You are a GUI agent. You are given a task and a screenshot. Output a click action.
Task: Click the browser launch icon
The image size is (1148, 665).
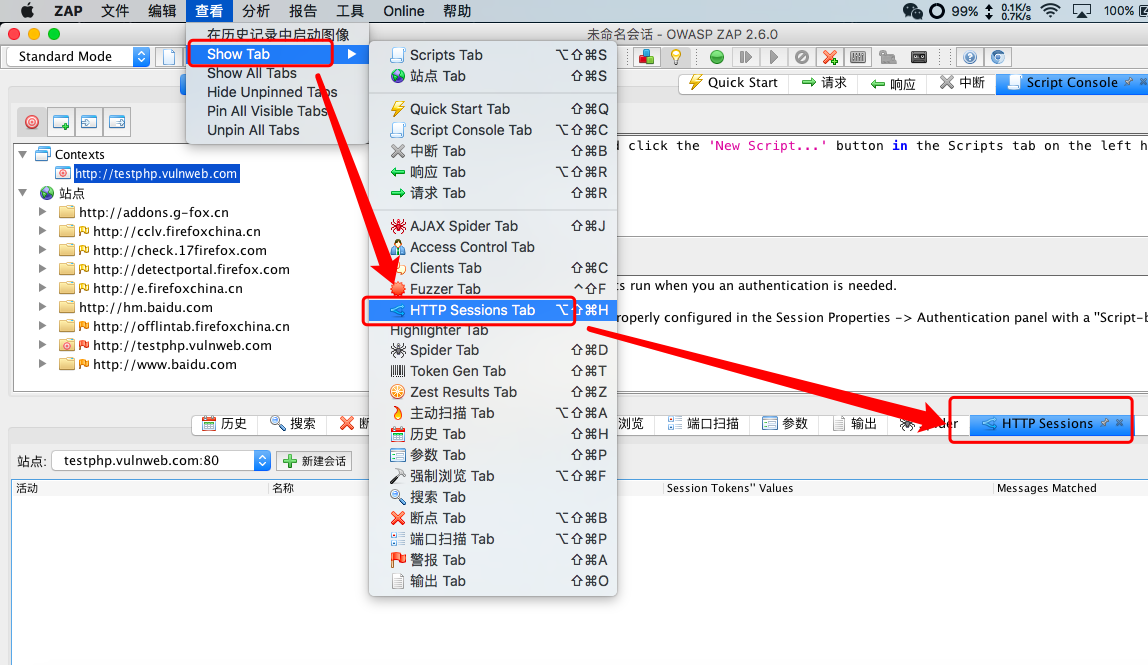click(997, 57)
